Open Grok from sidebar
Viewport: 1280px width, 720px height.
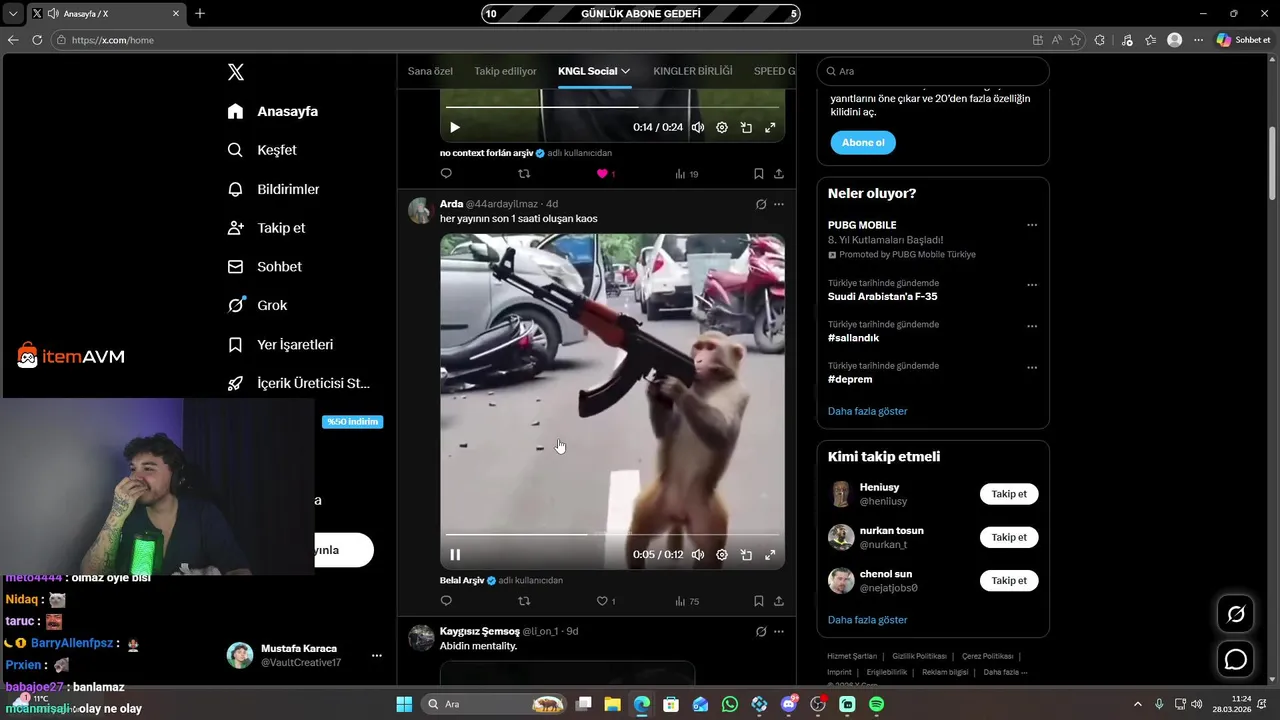coord(257,305)
